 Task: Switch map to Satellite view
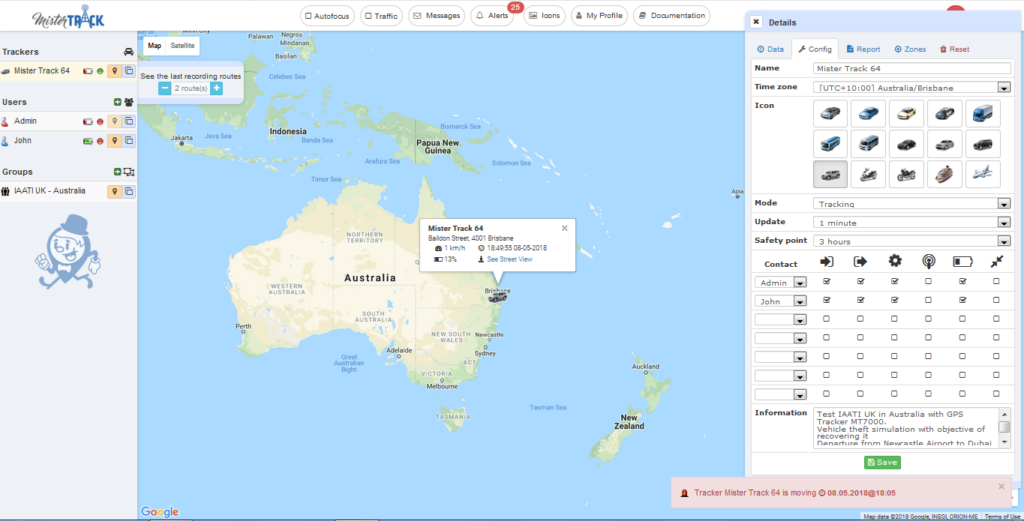(x=182, y=46)
